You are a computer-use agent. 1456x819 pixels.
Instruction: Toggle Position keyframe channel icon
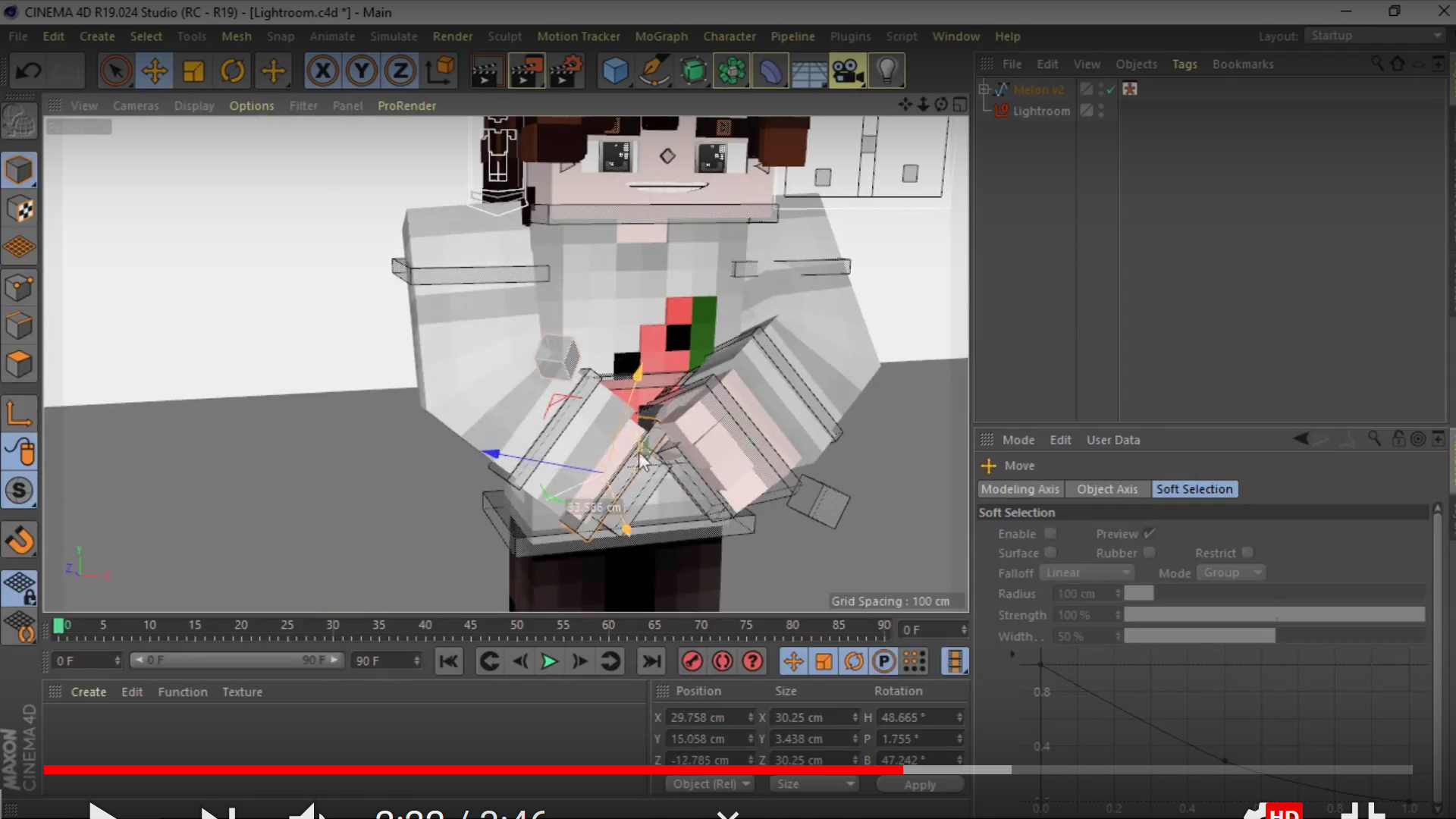[x=793, y=661]
